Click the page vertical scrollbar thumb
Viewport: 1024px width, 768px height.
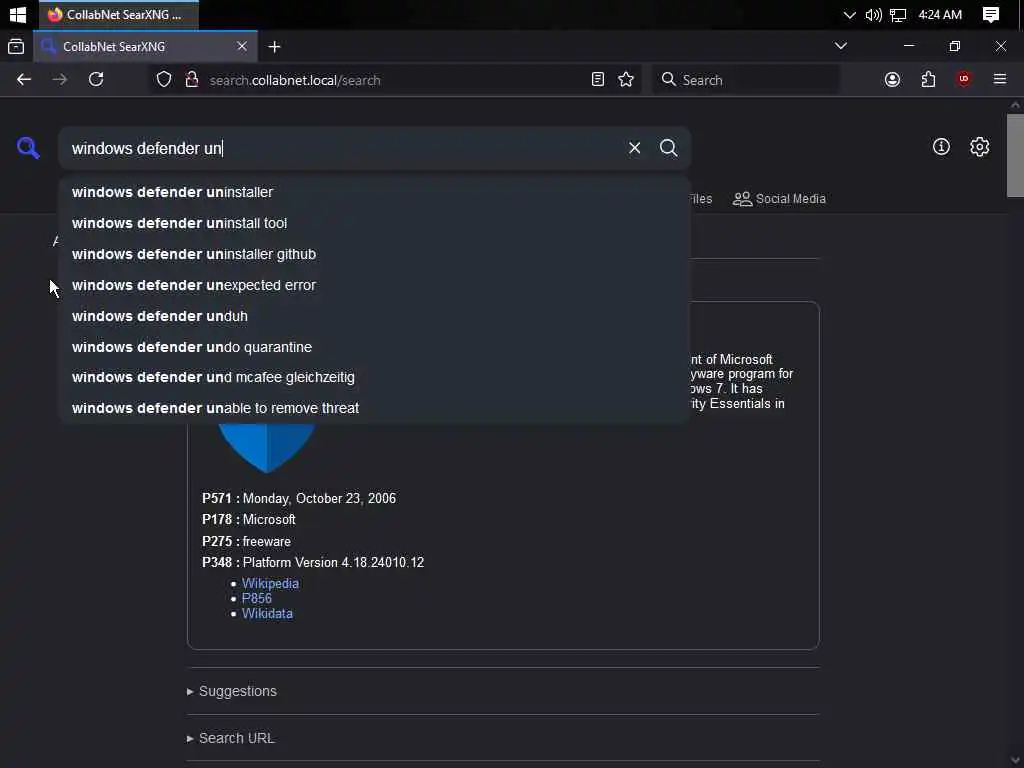click(x=1015, y=155)
